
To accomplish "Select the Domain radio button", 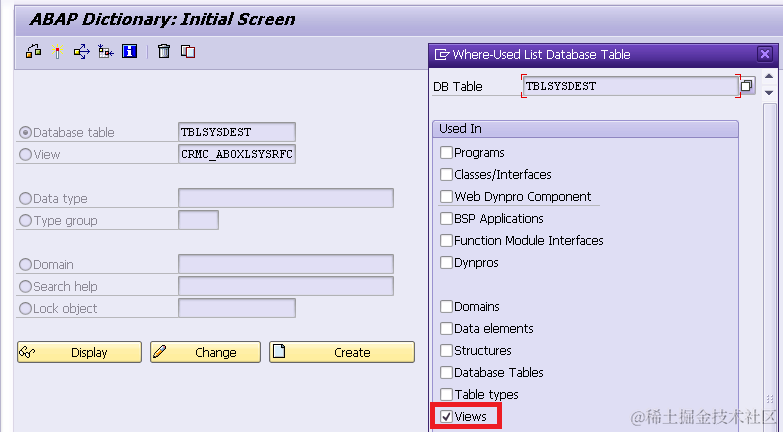I will point(25,264).
